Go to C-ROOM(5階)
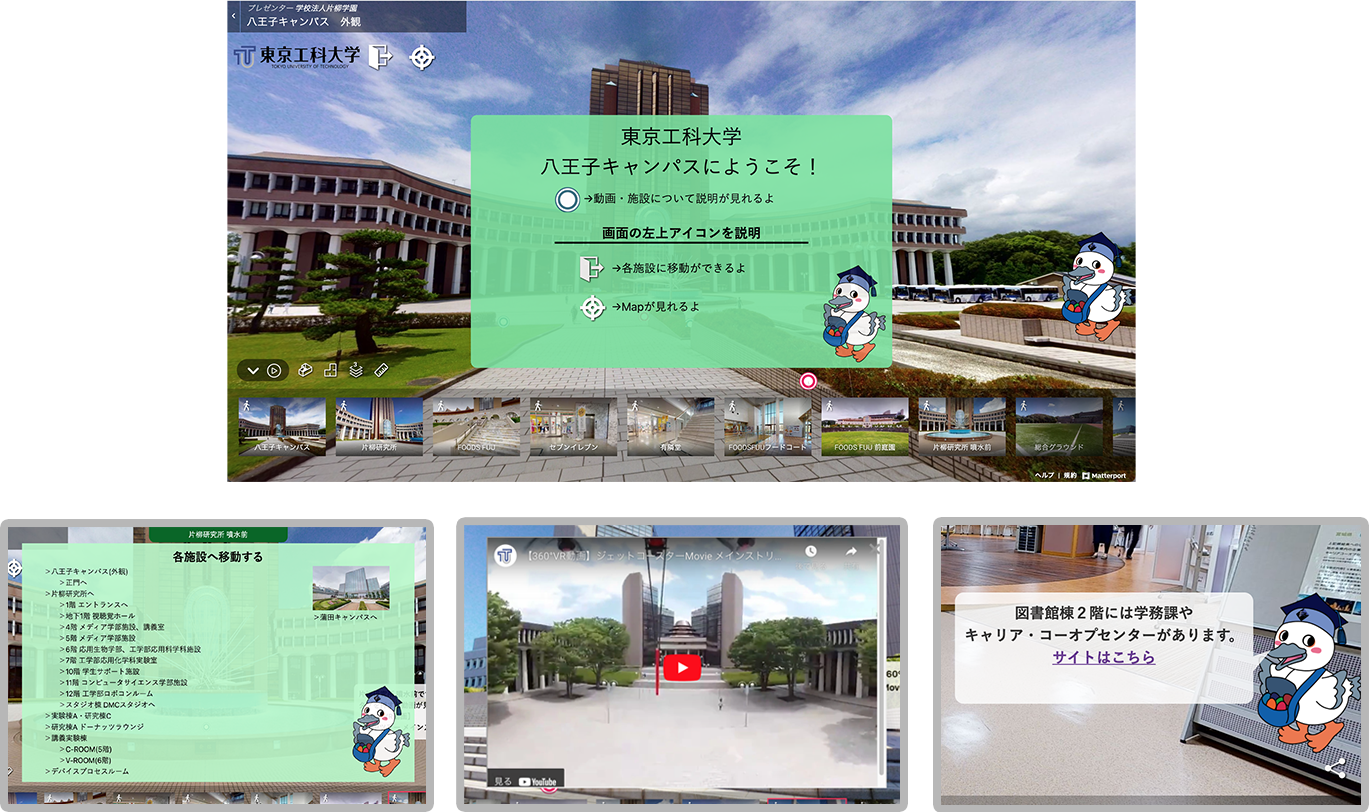The width and height of the screenshot is (1369, 812). (84, 749)
